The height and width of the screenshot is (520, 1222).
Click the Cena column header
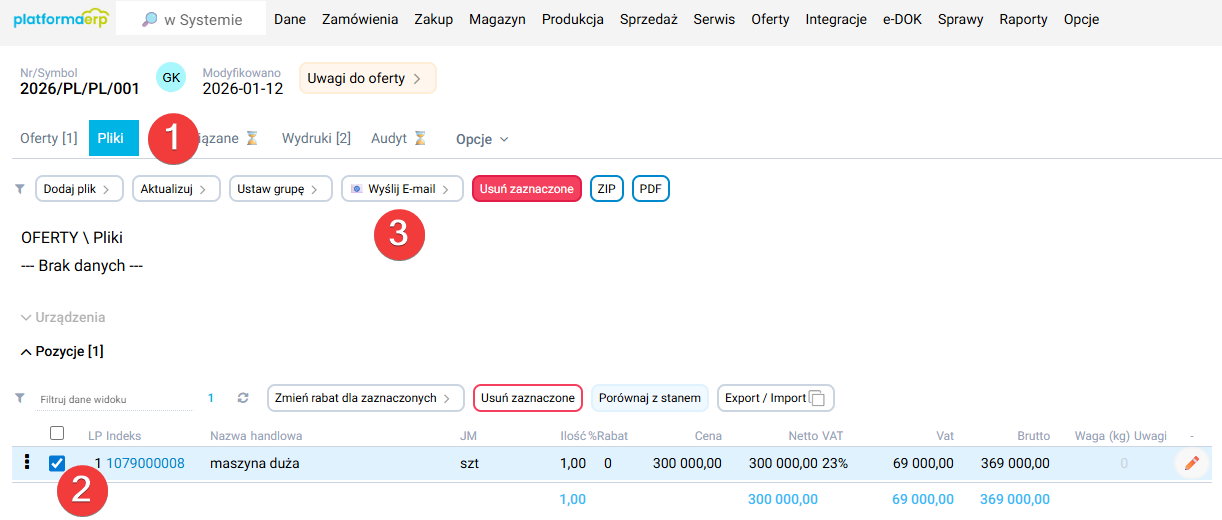click(707, 436)
